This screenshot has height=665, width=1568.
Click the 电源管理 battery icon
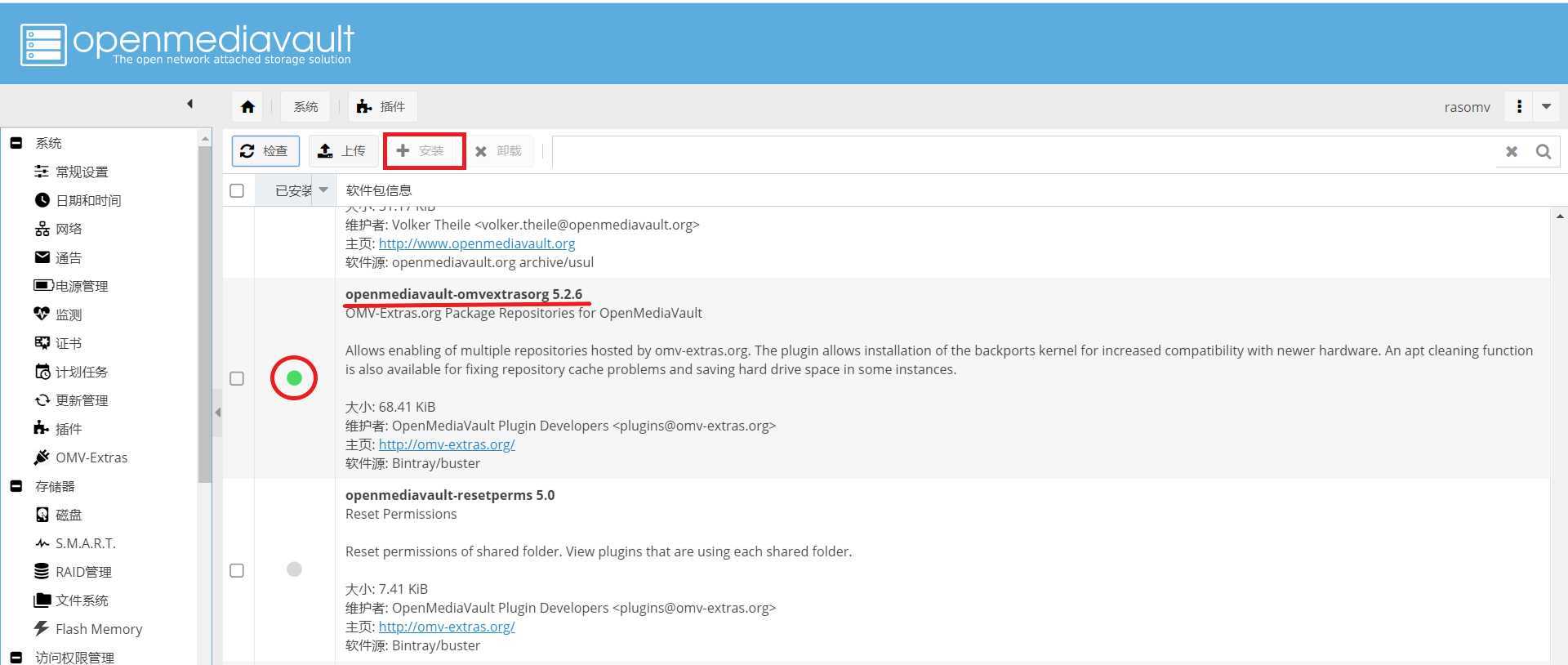point(43,285)
